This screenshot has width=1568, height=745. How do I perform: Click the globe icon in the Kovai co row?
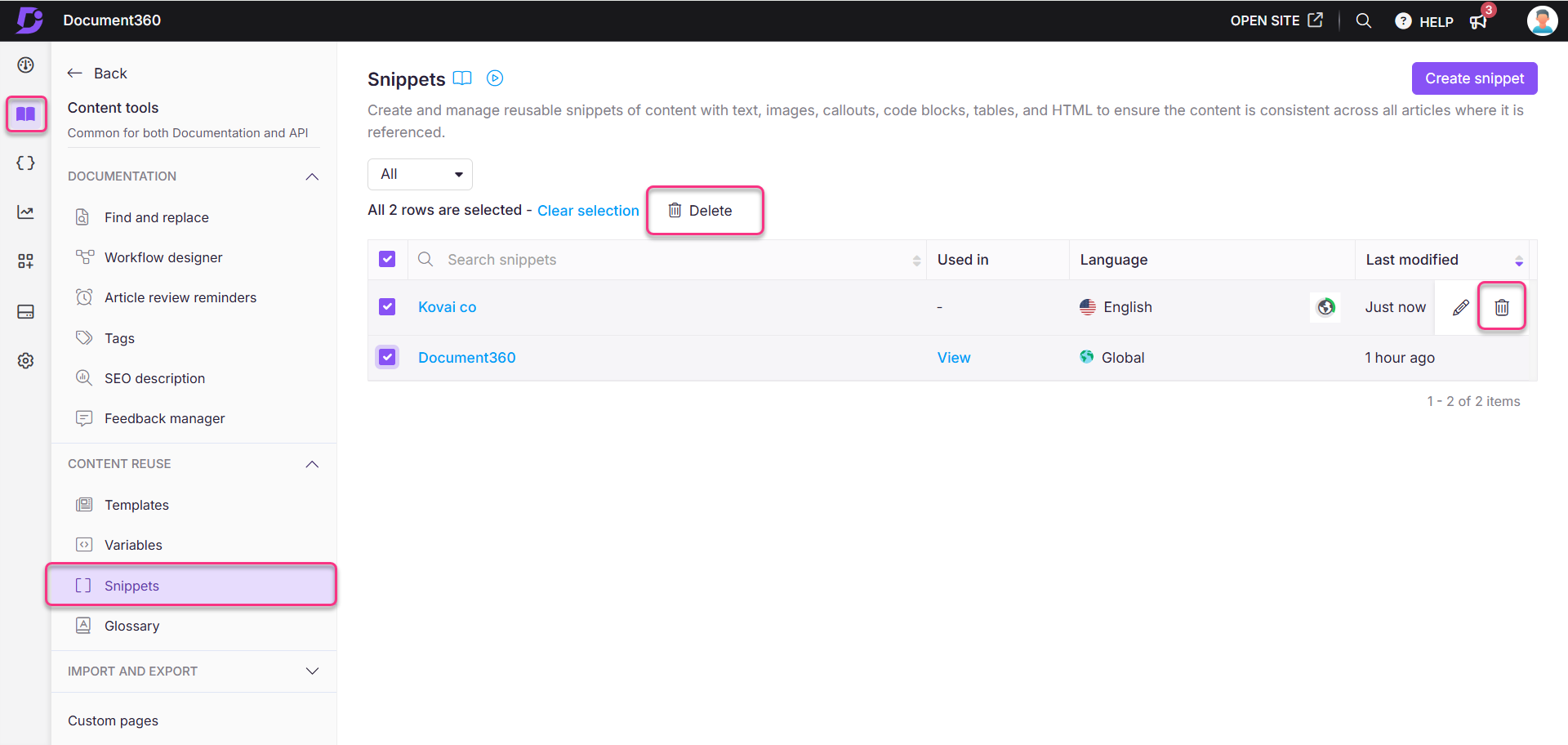click(1325, 307)
